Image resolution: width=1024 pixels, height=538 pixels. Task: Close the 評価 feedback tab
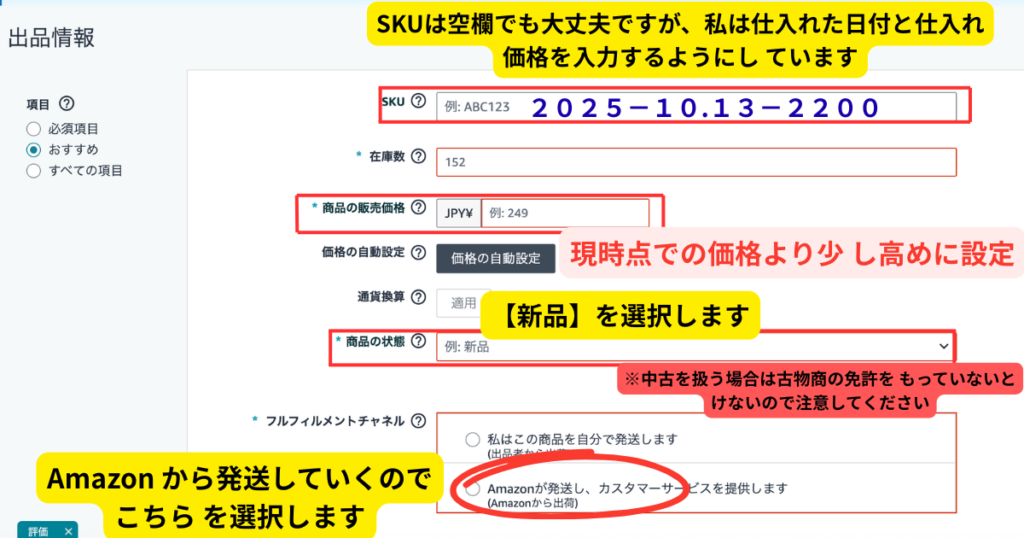coord(69,531)
